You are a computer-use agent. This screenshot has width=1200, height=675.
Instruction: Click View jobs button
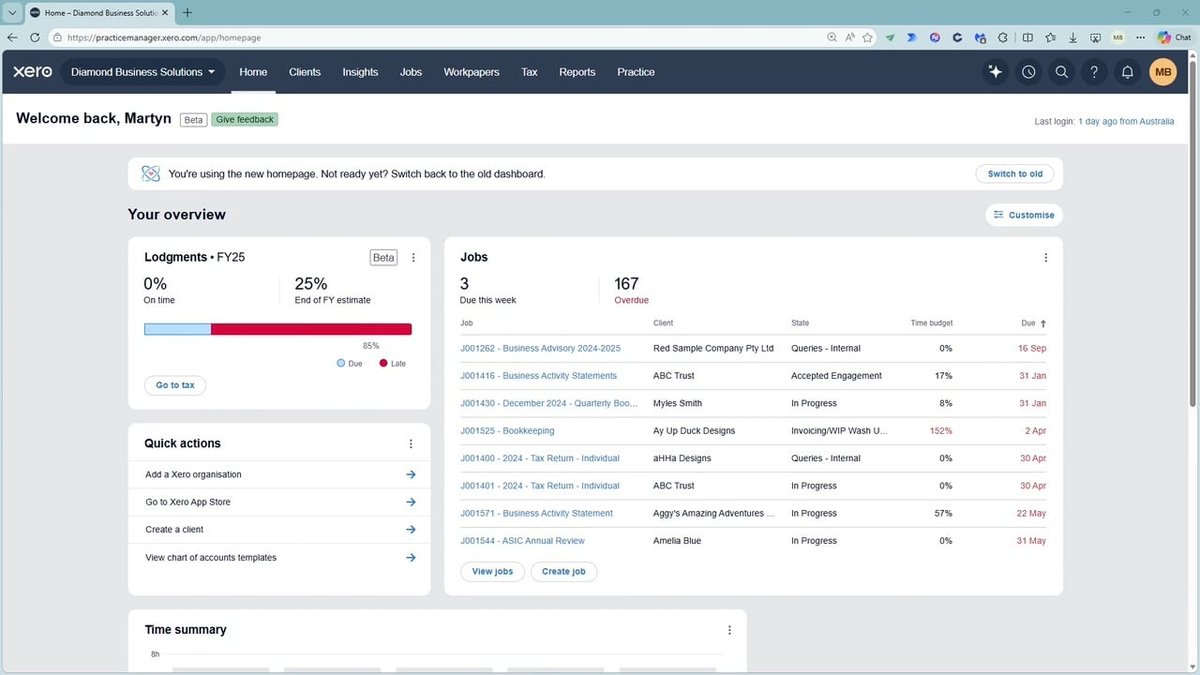492,572
